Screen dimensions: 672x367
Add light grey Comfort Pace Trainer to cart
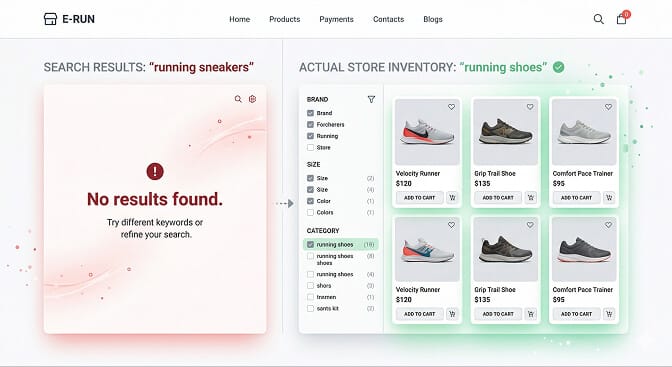(x=576, y=198)
